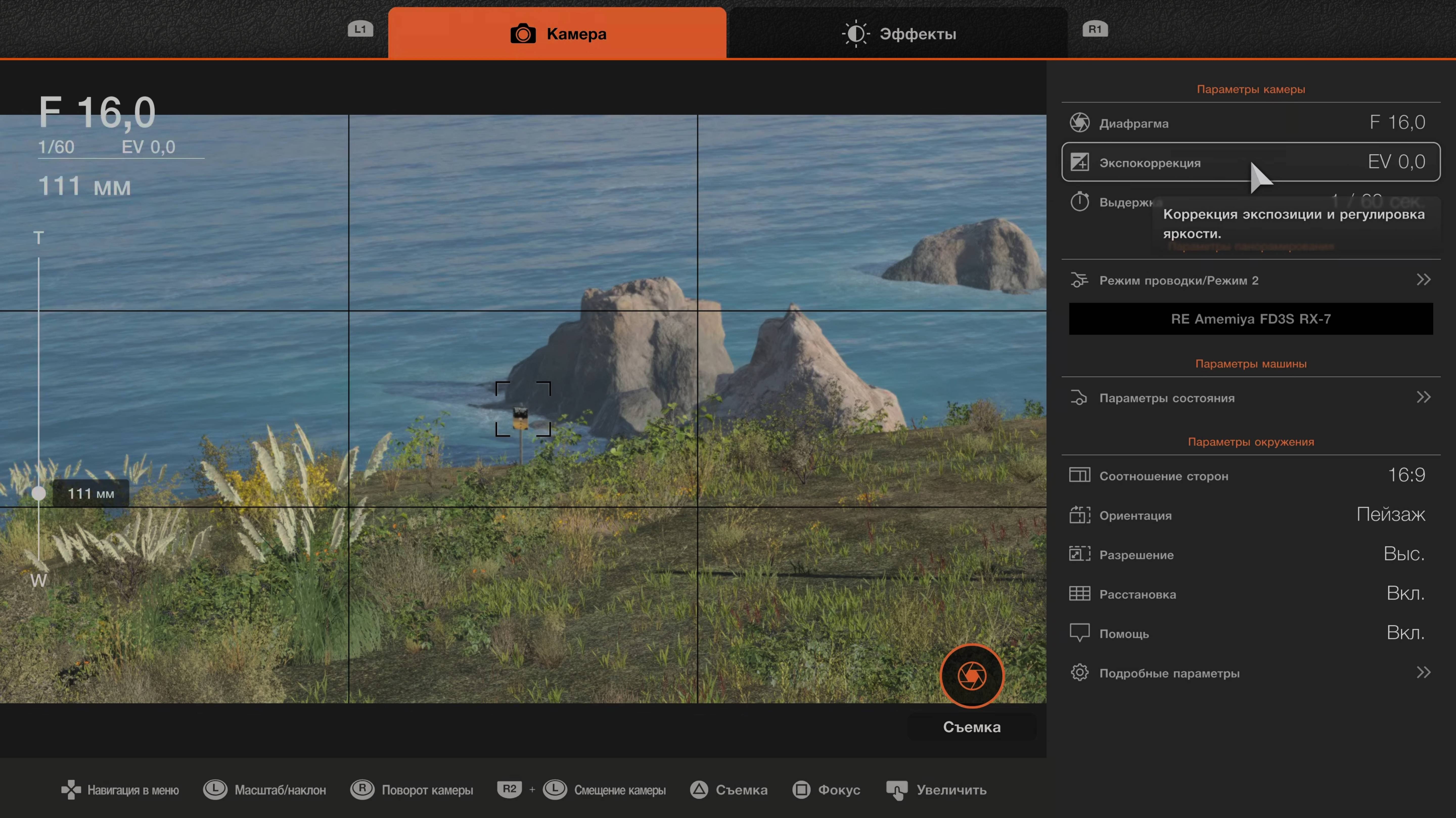Click the orientation icon beside Ориентация

[1080, 514]
